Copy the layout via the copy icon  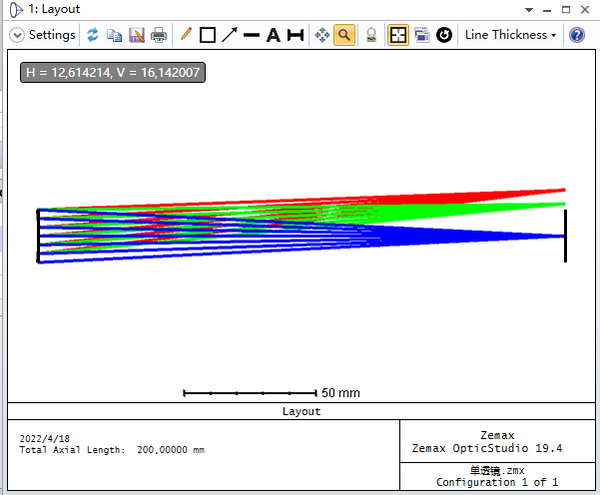tap(114, 35)
